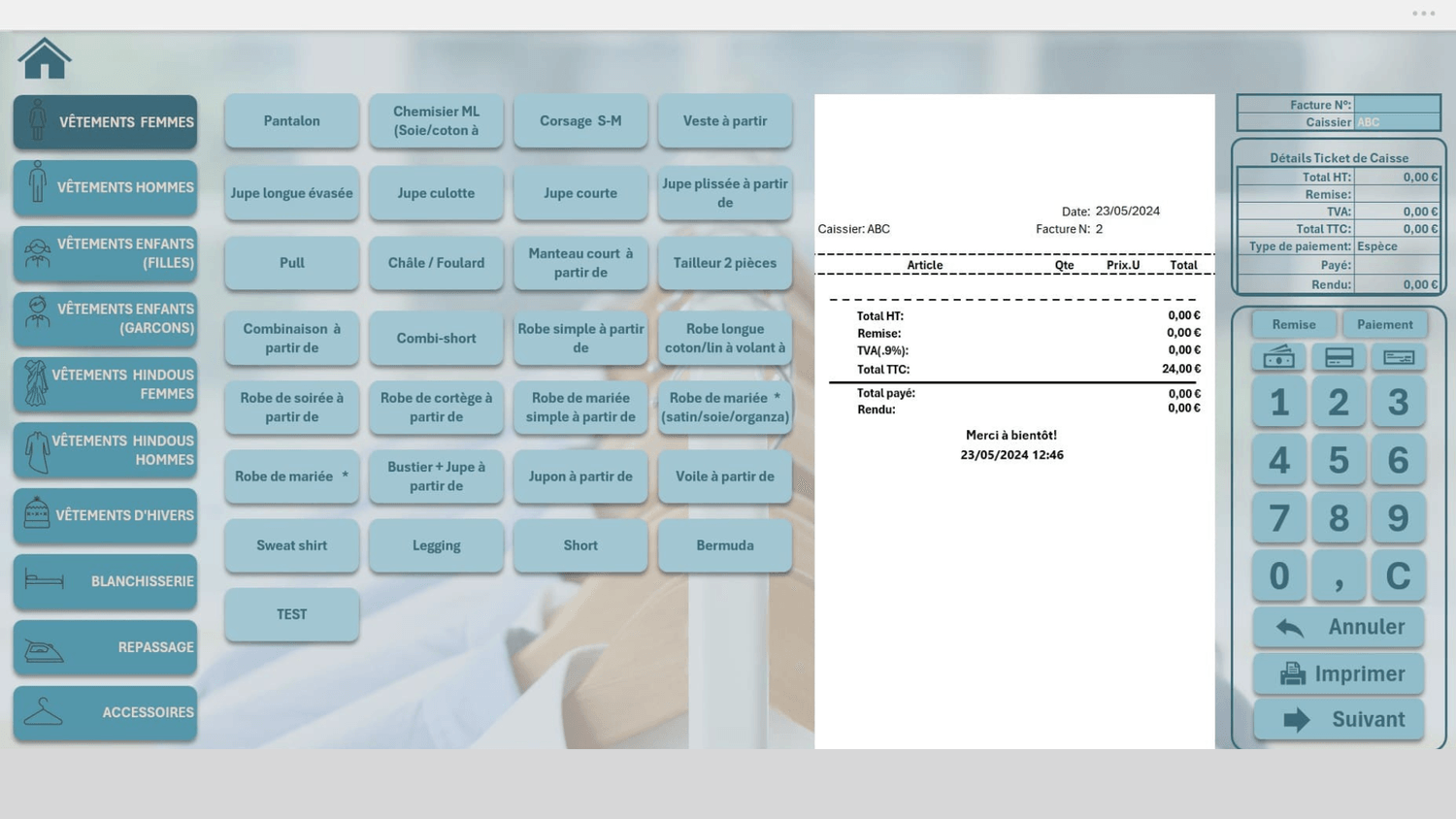Tap digit 1 on the keypad

pyautogui.click(x=1278, y=402)
